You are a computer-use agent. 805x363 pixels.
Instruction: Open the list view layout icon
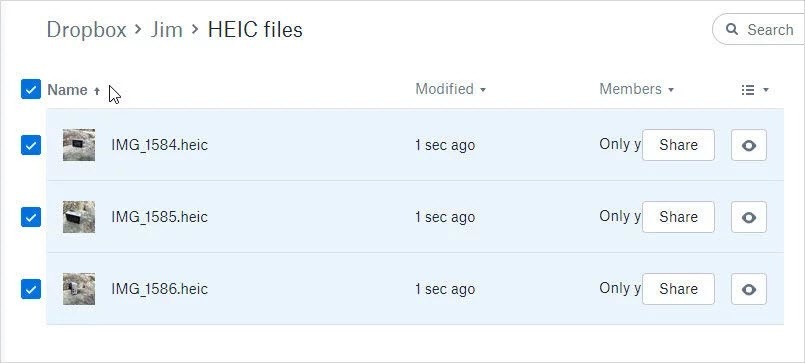748,90
